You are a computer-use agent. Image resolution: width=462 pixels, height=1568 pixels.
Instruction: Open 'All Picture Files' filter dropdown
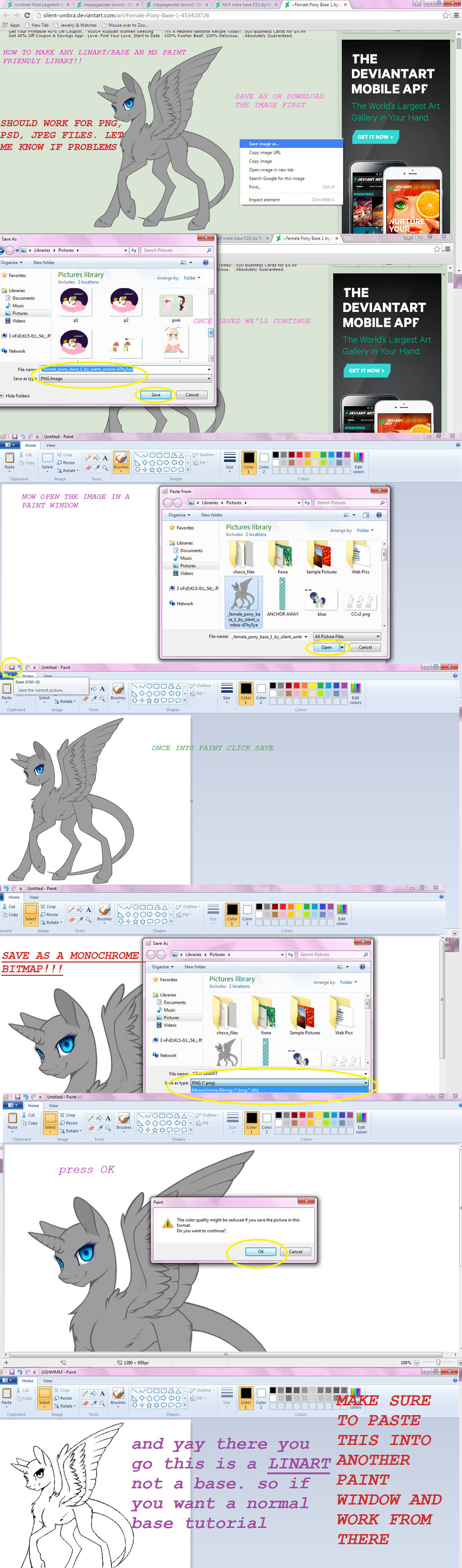tap(347, 636)
